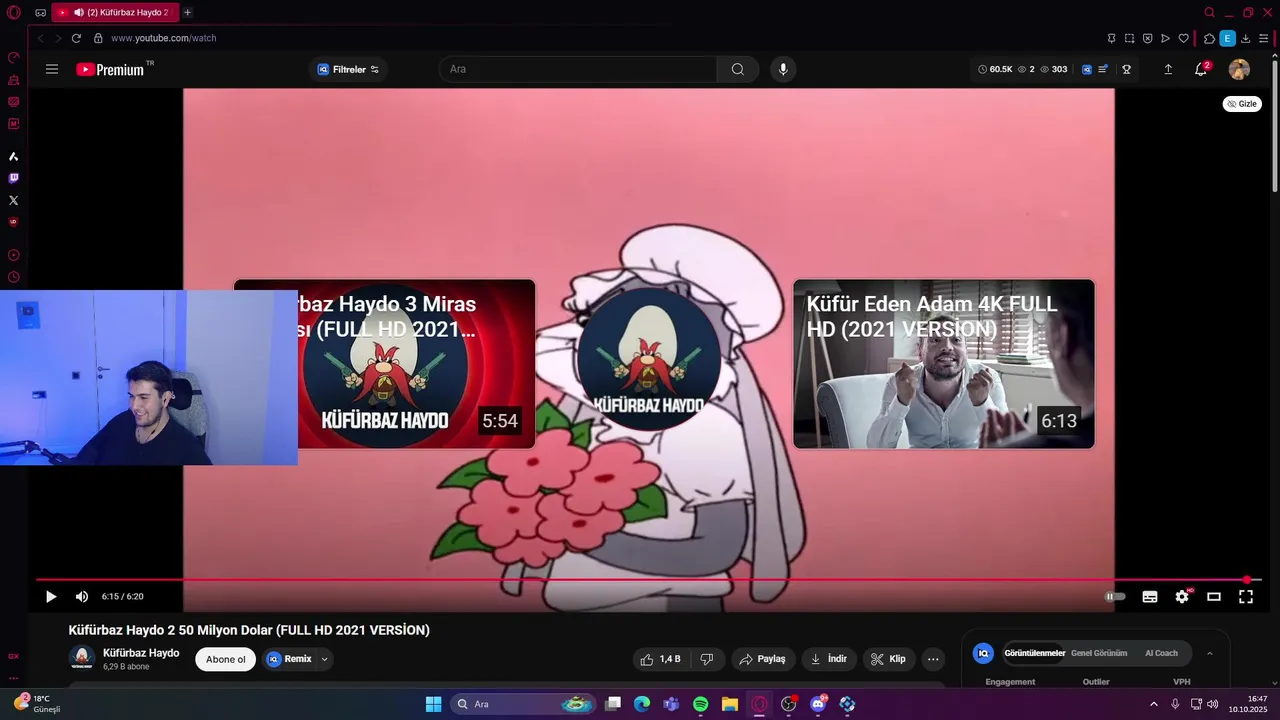
Task: Open more actions three-dot menu
Action: [933, 659]
